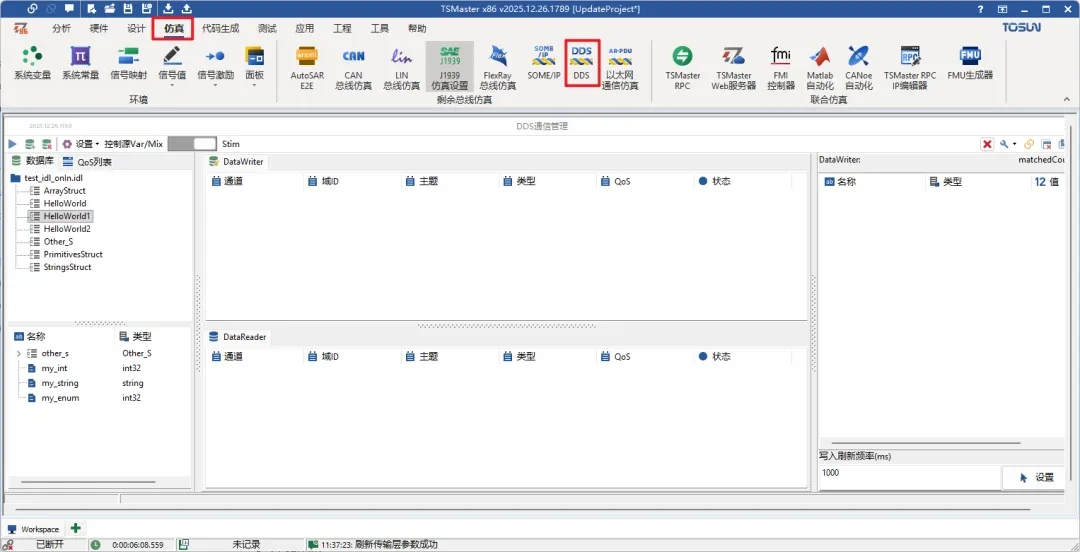Screen dimensions: 1080x552
Task: Launch AutoSAR E2E simulation
Action: [307, 67]
